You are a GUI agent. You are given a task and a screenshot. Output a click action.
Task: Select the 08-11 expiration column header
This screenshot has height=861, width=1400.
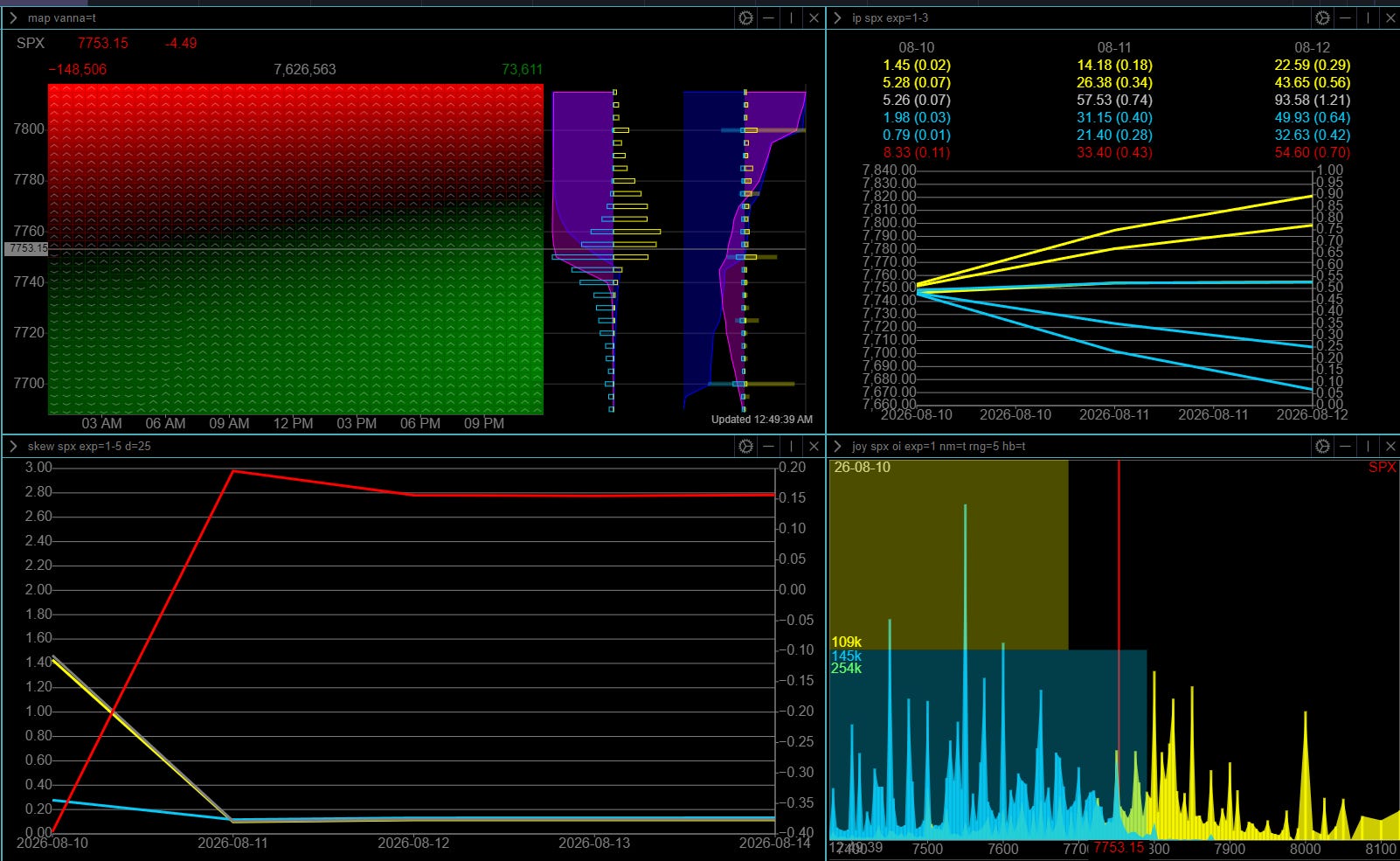tap(1114, 47)
